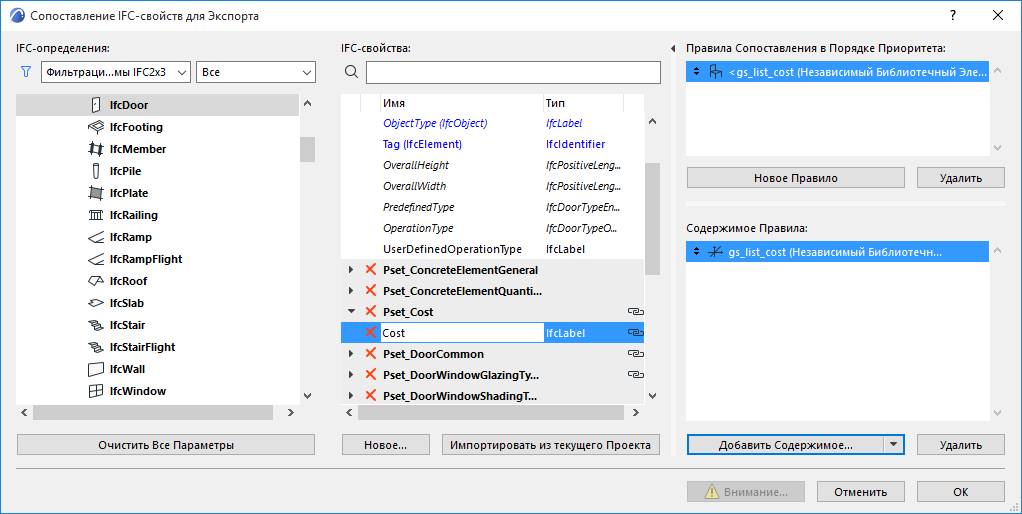Toggle red X on Pset_DoorCommon

pos(371,354)
